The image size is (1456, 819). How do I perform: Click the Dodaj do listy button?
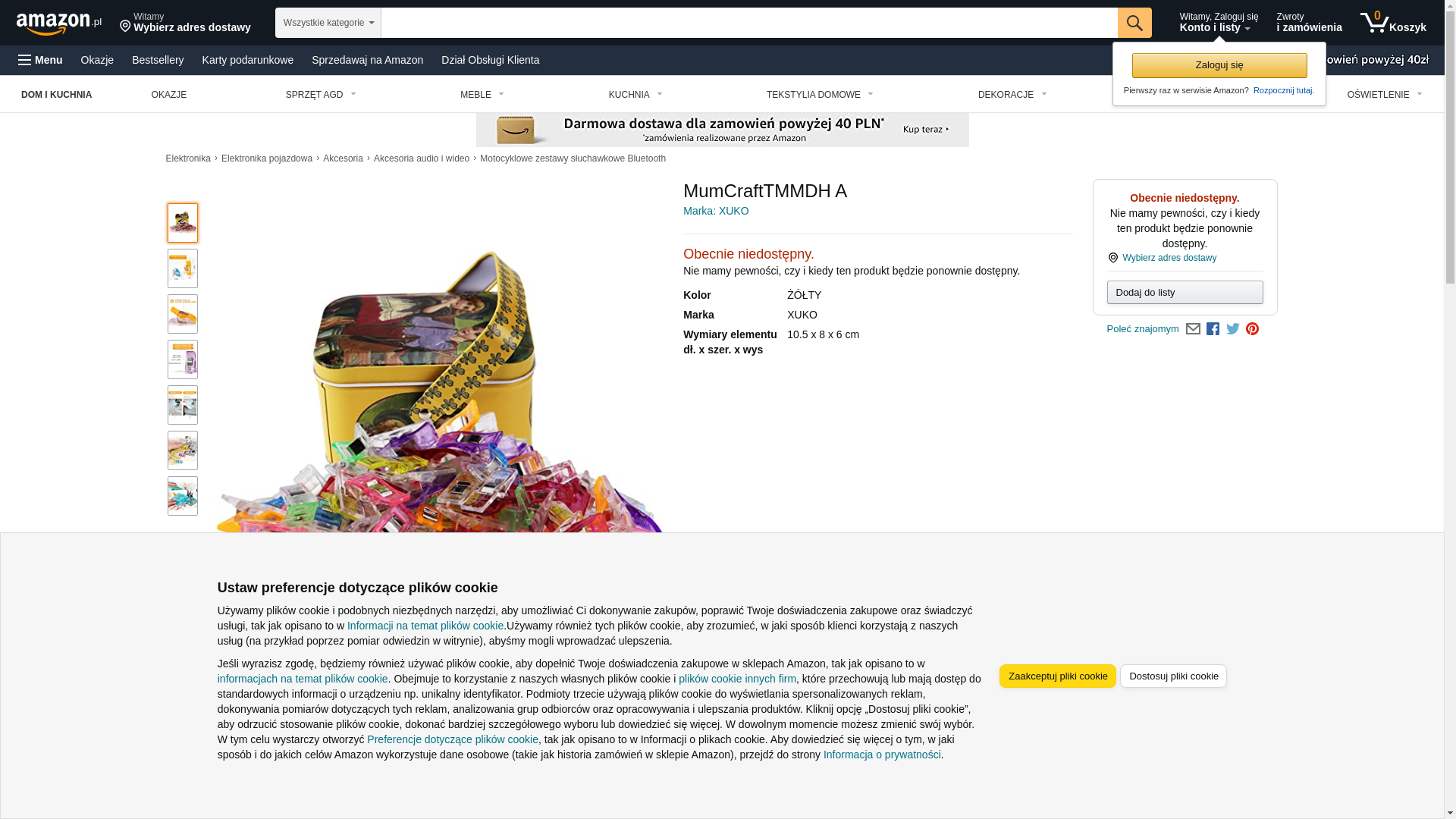(1185, 293)
